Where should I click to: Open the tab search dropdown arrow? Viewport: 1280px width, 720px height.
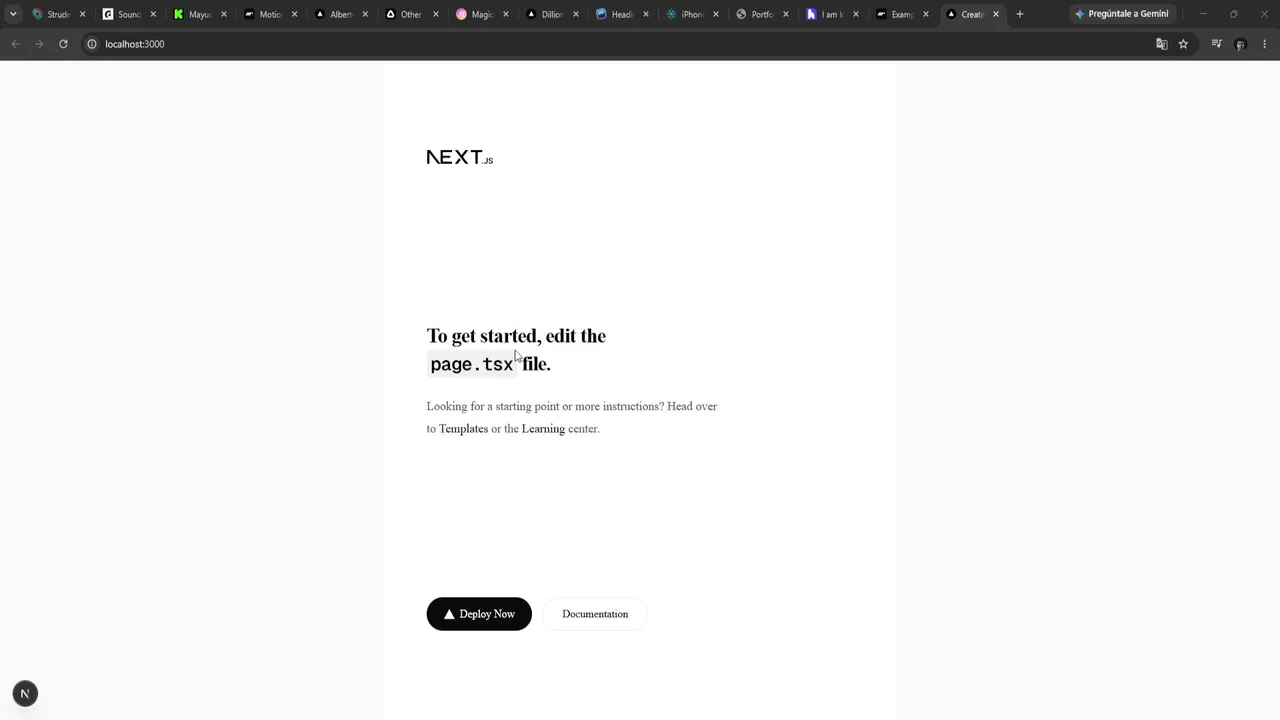(13, 14)
